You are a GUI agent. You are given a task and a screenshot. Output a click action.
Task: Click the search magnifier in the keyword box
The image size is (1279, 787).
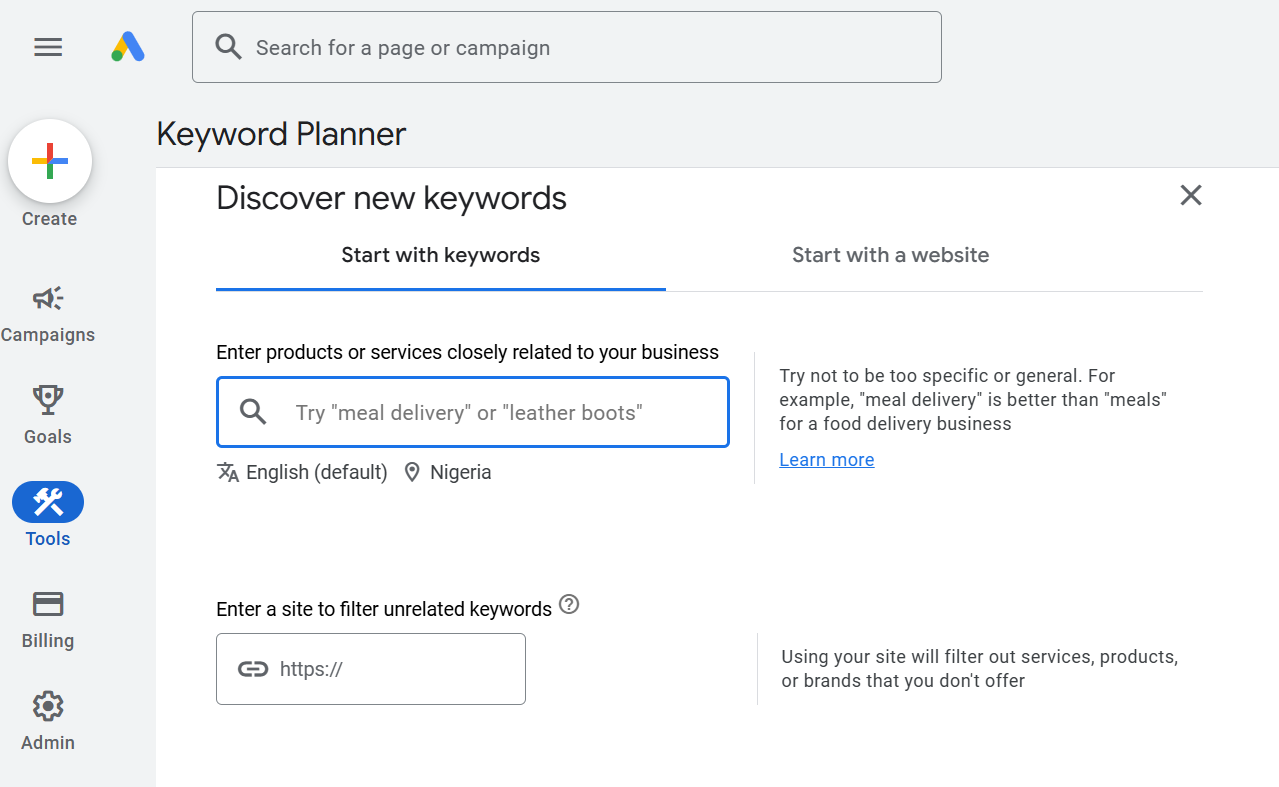[252, 411]
